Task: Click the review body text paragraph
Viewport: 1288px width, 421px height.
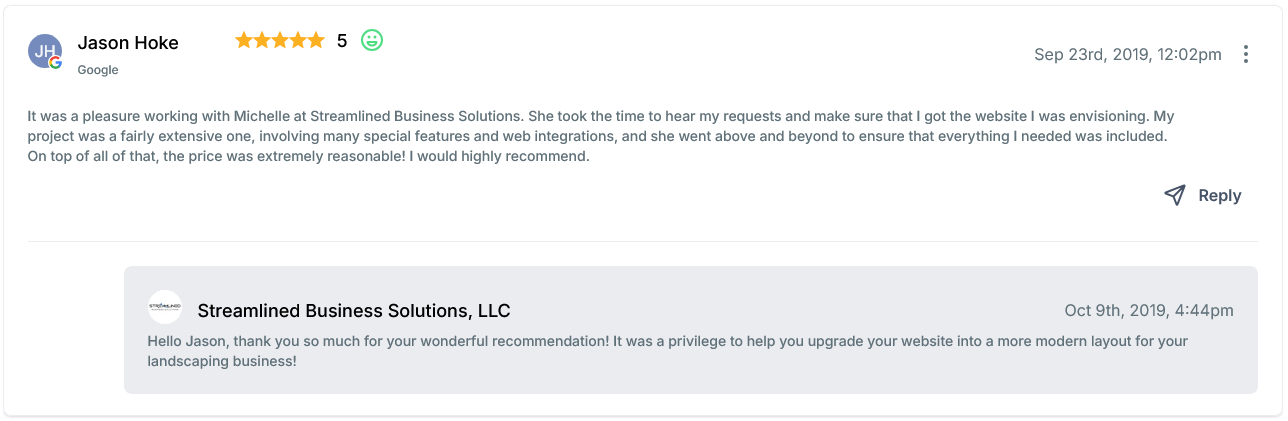Action: pyautogui.click(x=600, y=136)
